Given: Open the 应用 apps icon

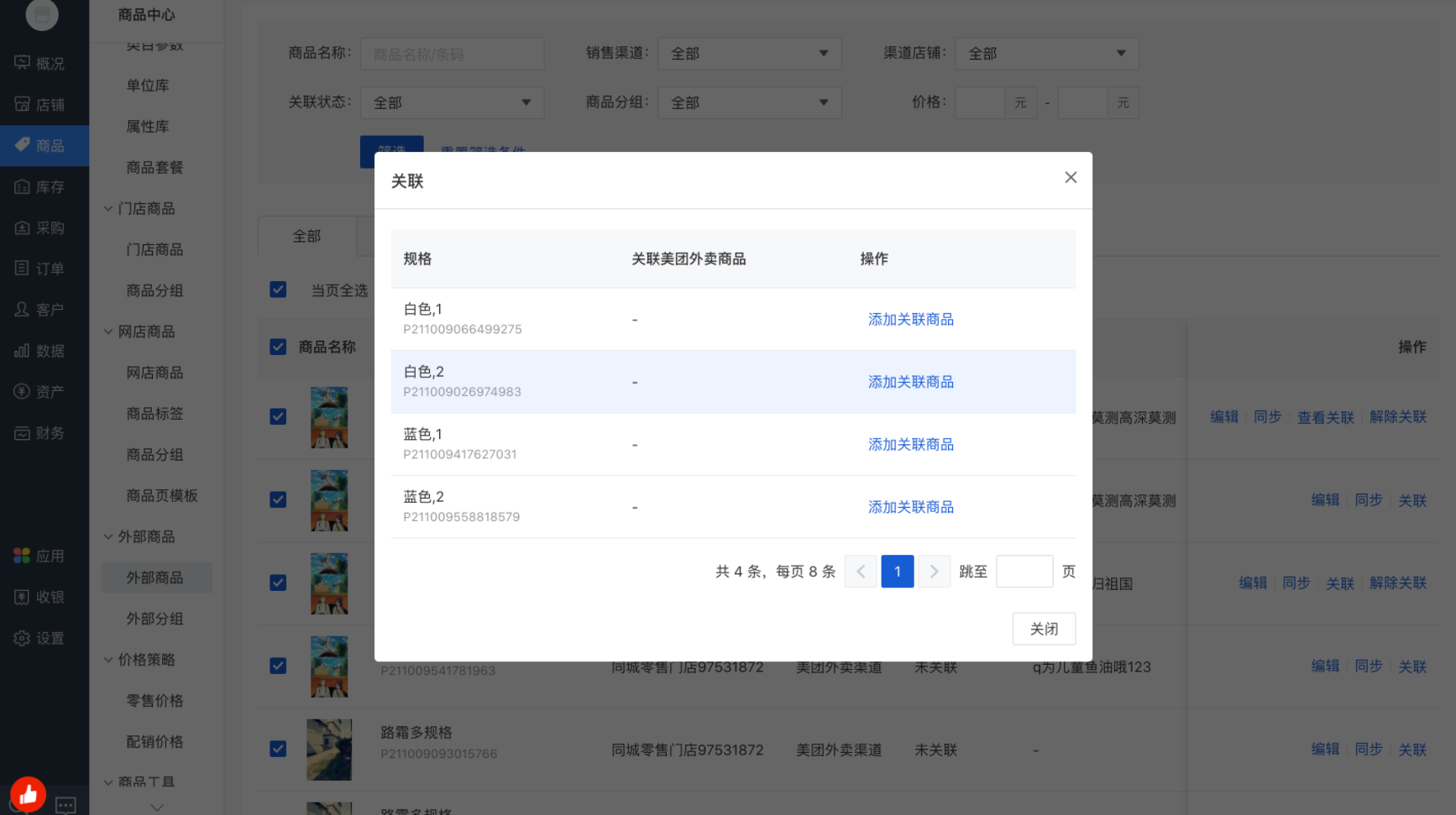Looking at the screenshot, I should (22, 556).
